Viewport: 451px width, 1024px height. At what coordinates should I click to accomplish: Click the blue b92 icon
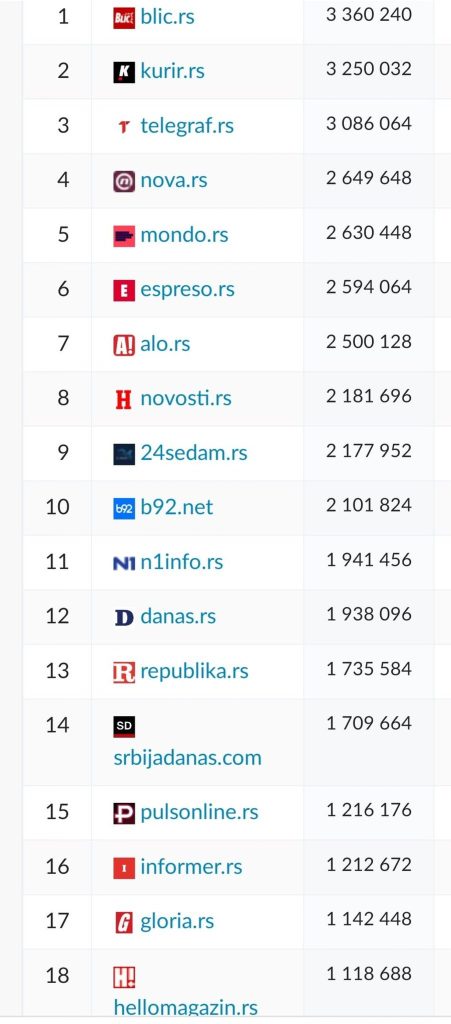click(x=124, y=508)
